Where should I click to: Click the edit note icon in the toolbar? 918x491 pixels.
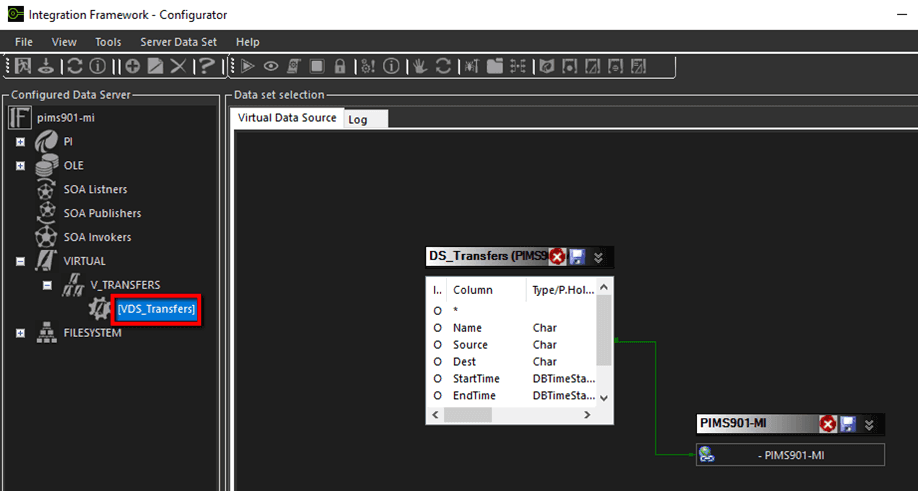tap(155, 66)
